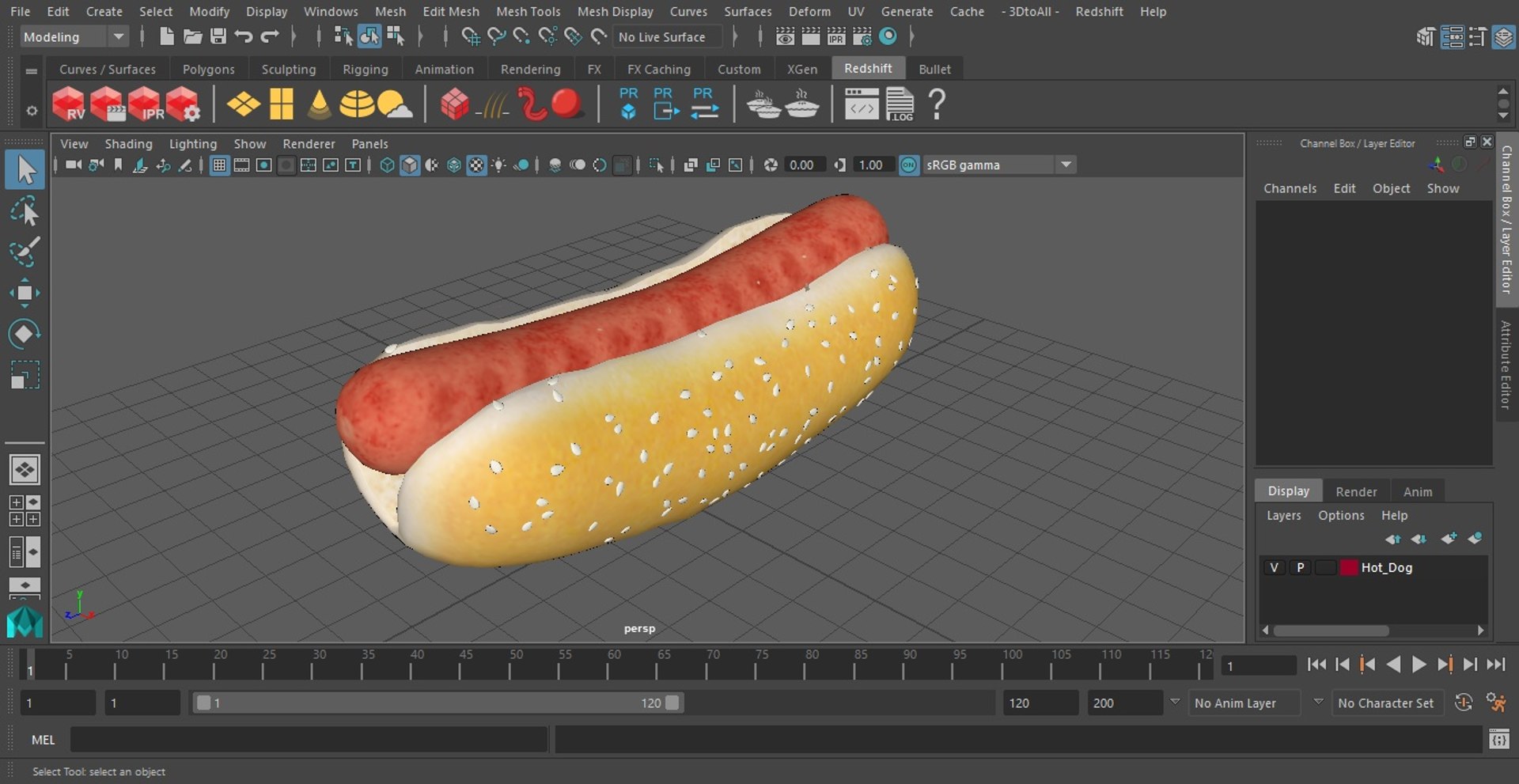Click Play forwards playback button
The image size is (1519, 784).
coord(1419,665)
